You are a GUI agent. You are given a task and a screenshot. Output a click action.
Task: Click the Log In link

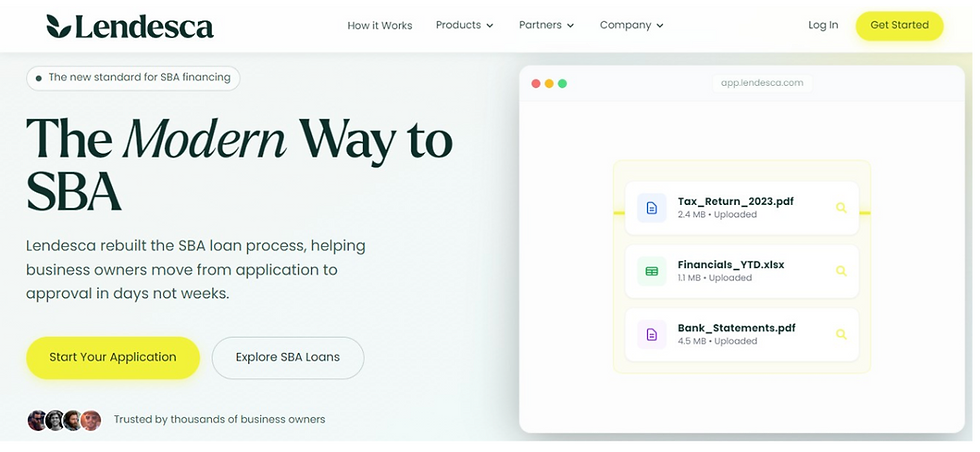tap(823, 25)
